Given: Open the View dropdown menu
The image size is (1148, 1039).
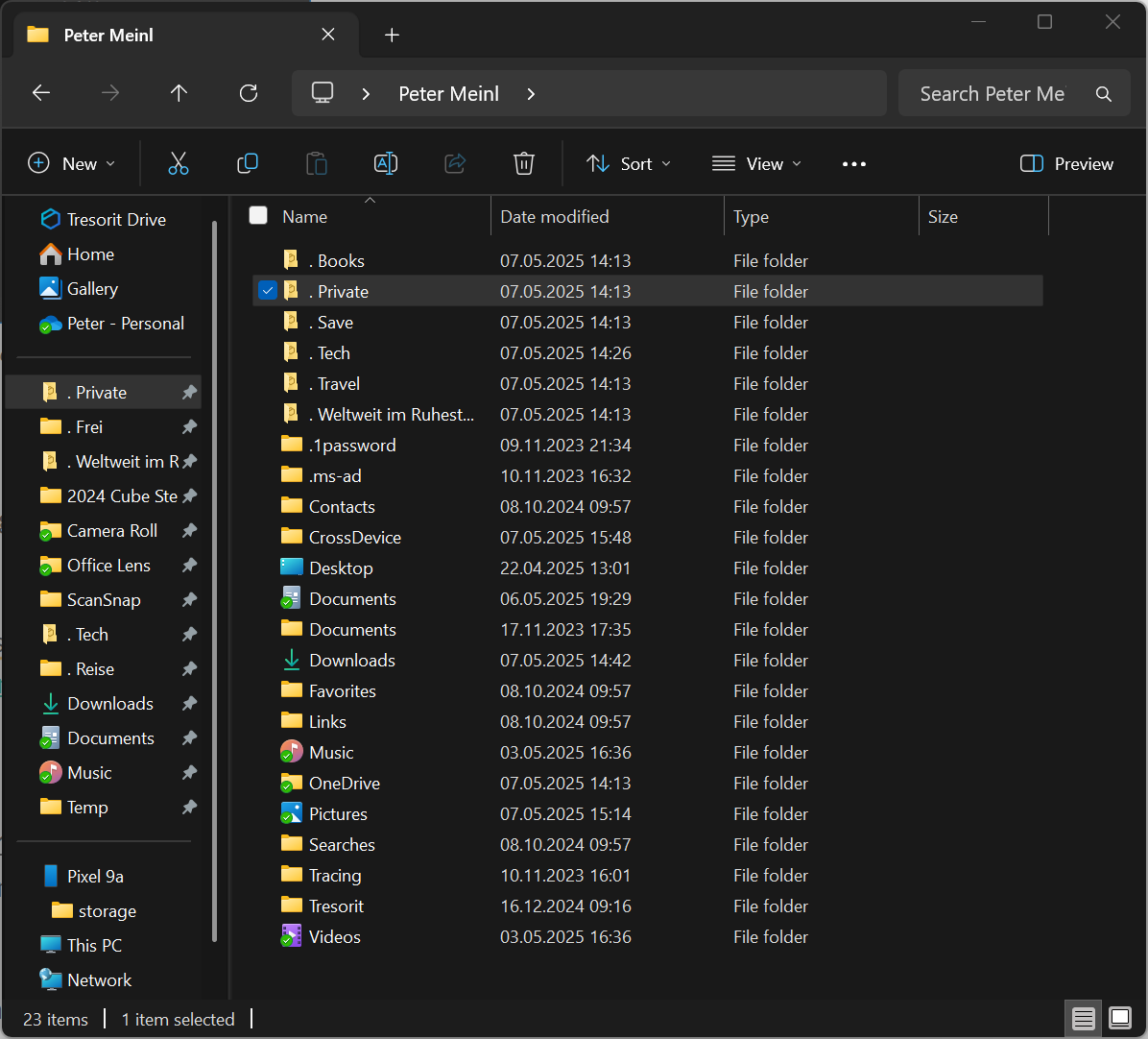Looking at the screenshot, I should (x=756, y=164).
